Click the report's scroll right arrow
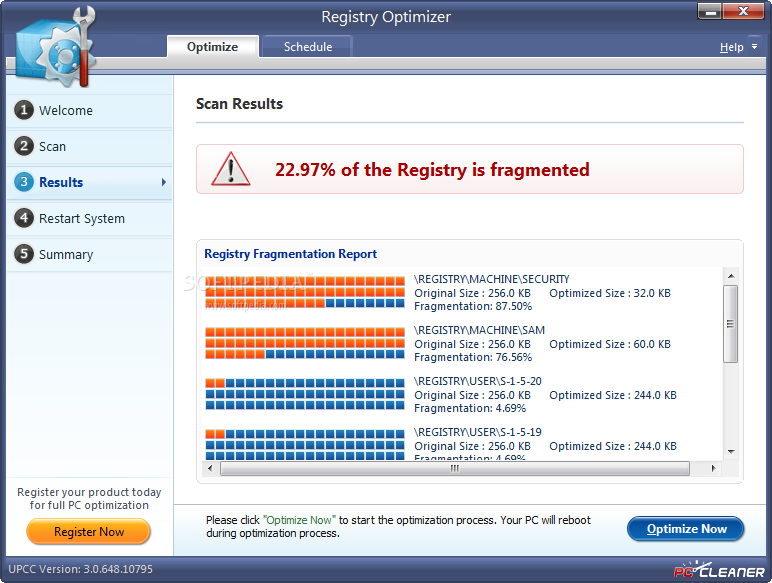 pyautogui.click(x=713, y=468)
